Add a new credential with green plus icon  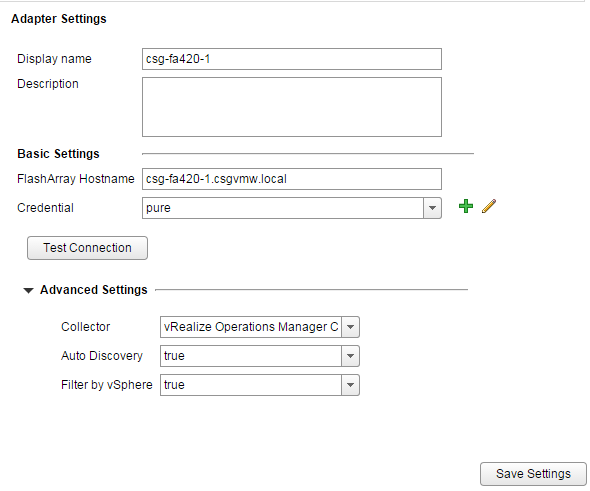(x=466, y=206)
